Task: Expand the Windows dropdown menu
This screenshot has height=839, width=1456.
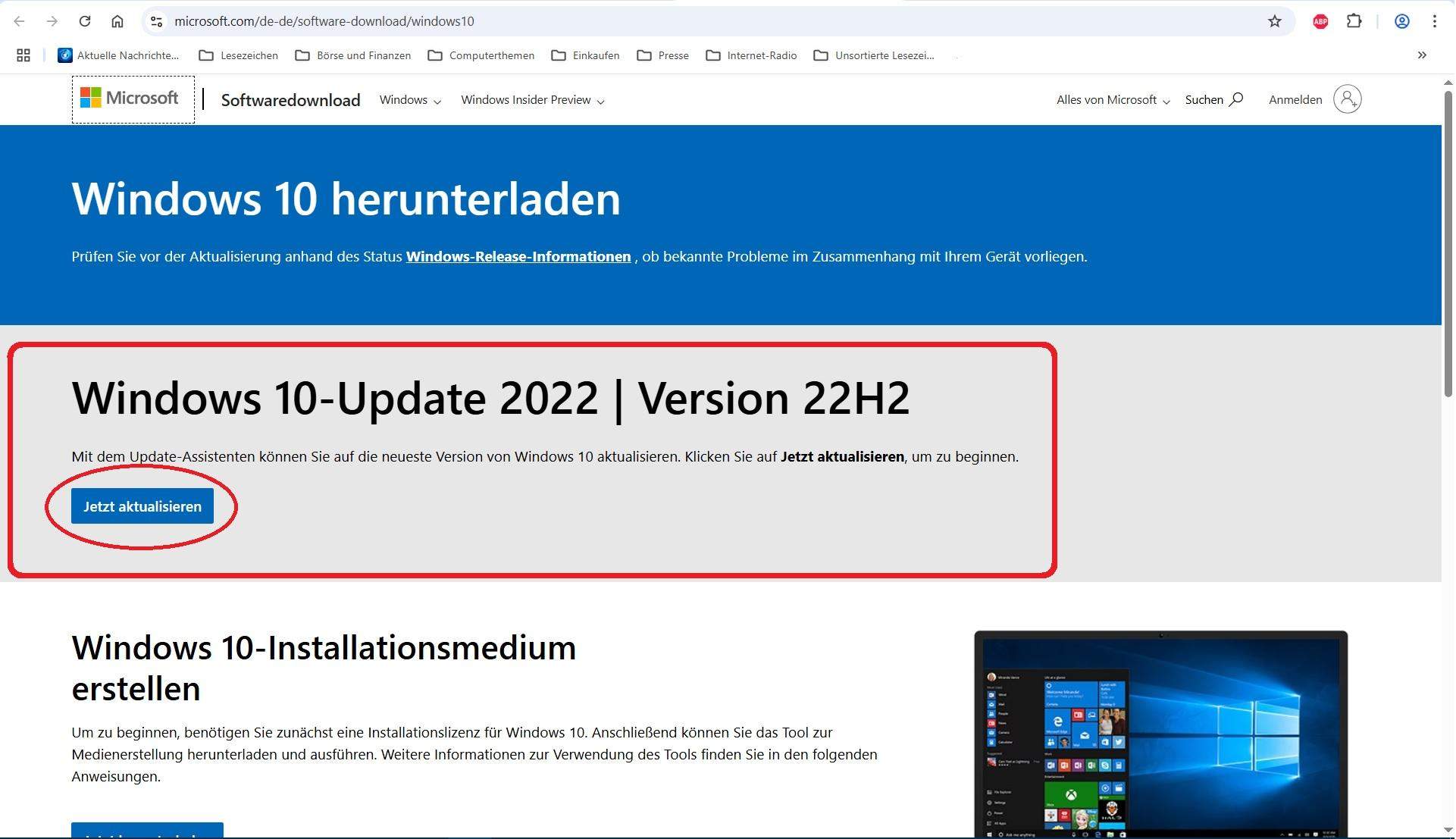Action: click(x=409, y=99)
